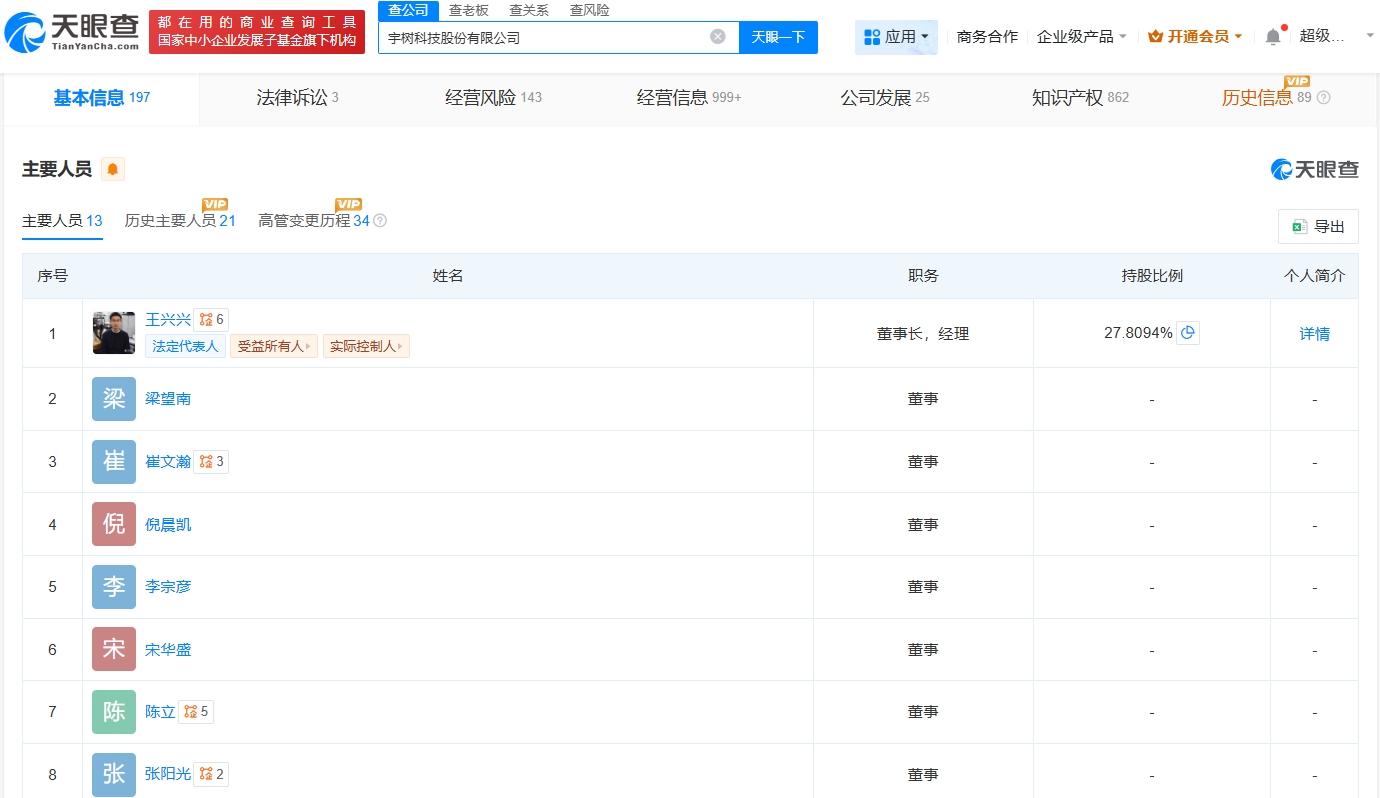This screenshot has height=798, width=1380.
Task: Open the 开通会员 dropdown
Action: click(x=1195, y=37)
